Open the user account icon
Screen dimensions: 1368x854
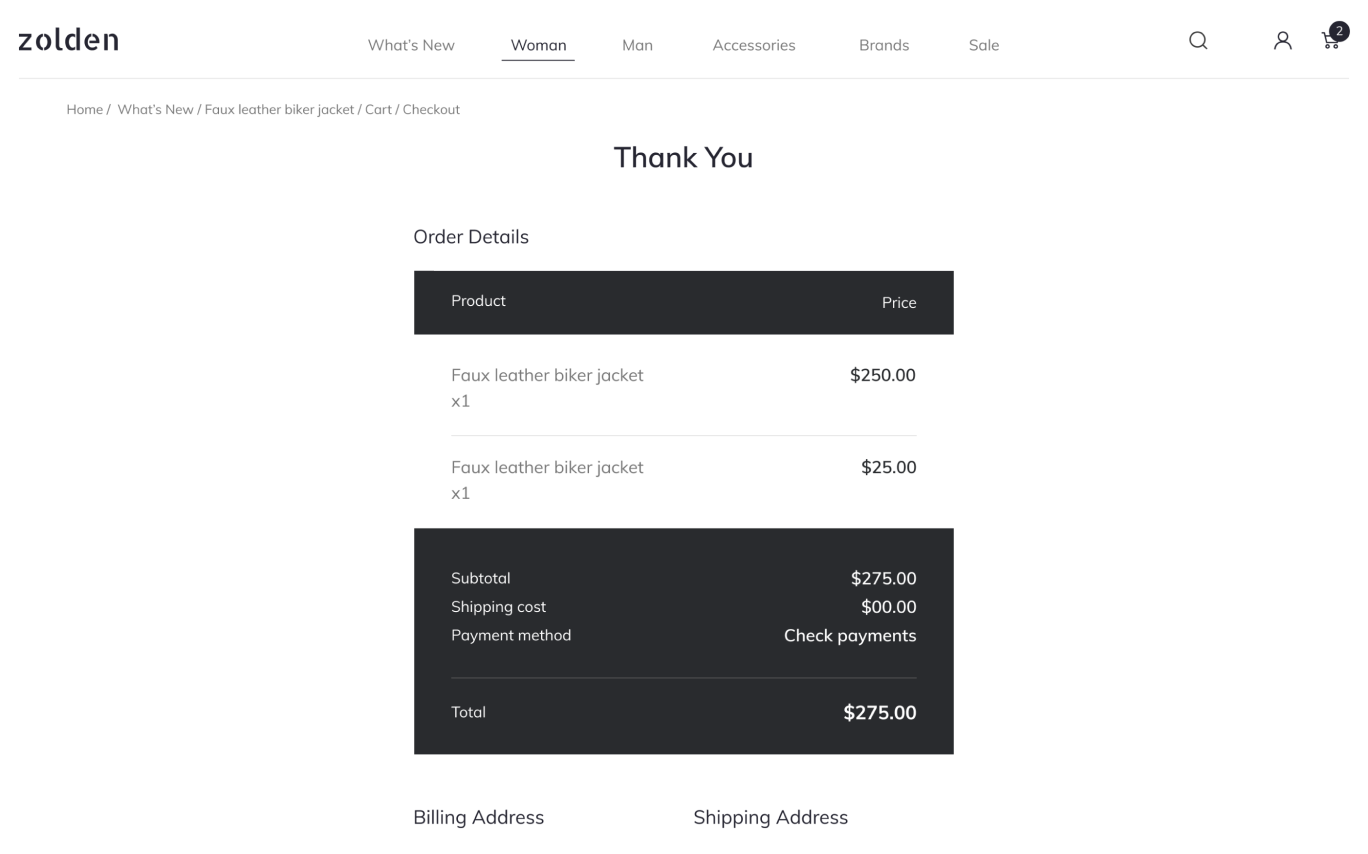pos(1282,41)
